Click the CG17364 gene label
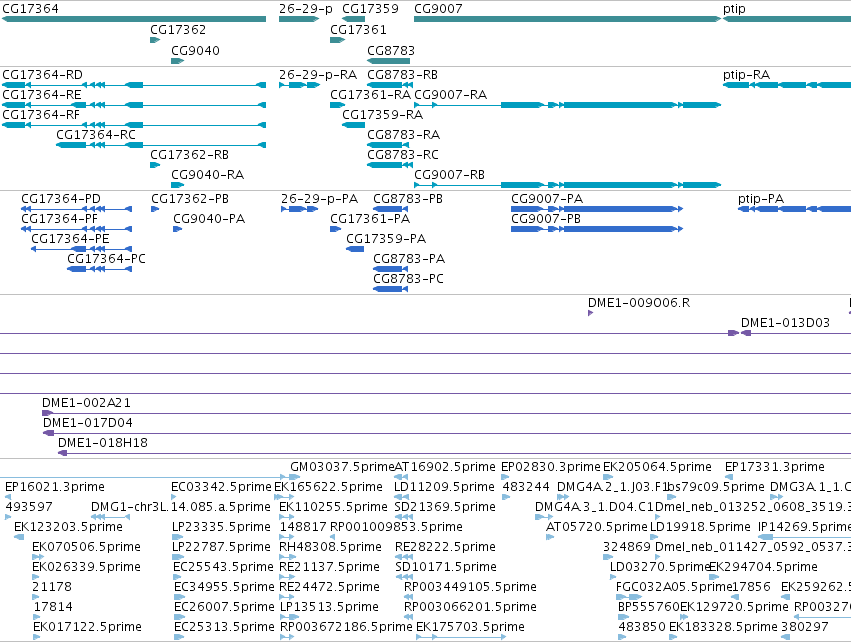 (x=30, y=9)
